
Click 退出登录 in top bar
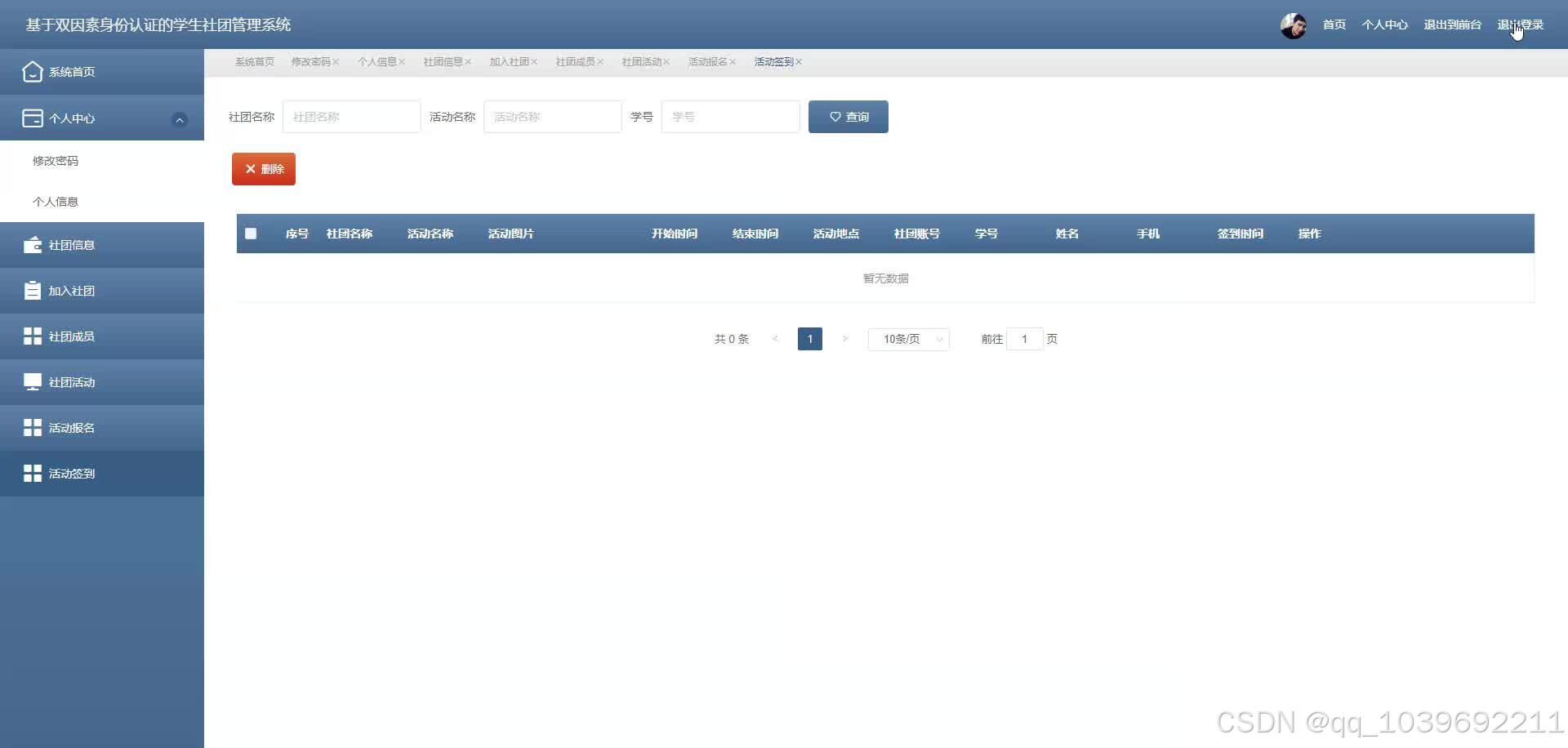pyautogui.click(x=1521, y=25)
